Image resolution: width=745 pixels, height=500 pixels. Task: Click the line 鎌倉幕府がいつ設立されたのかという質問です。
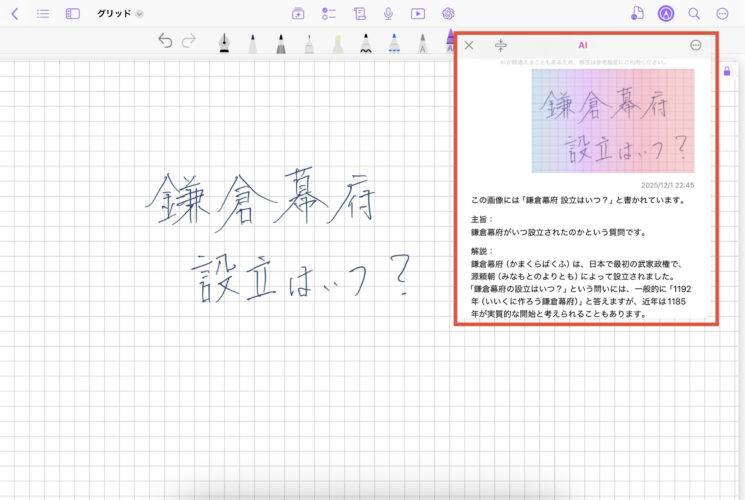pyautogui.click(x=559, y=232)
